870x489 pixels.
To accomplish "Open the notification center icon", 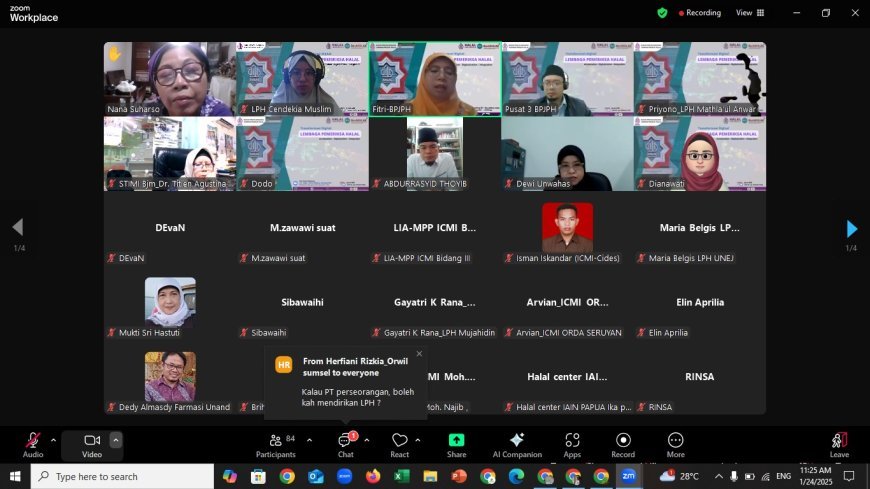I will [849, 476].
